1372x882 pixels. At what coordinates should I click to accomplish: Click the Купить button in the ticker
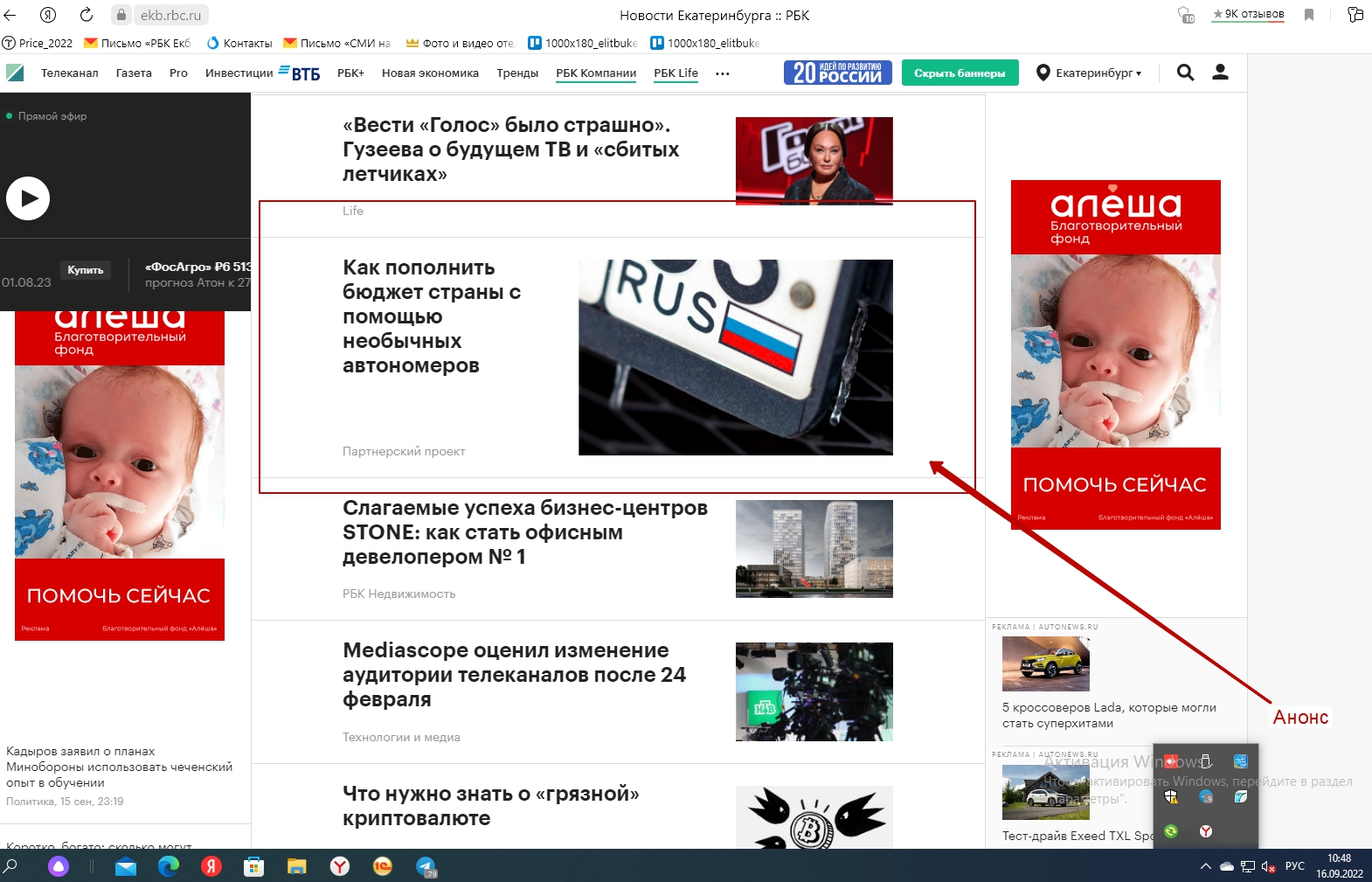tap(86, 270)
